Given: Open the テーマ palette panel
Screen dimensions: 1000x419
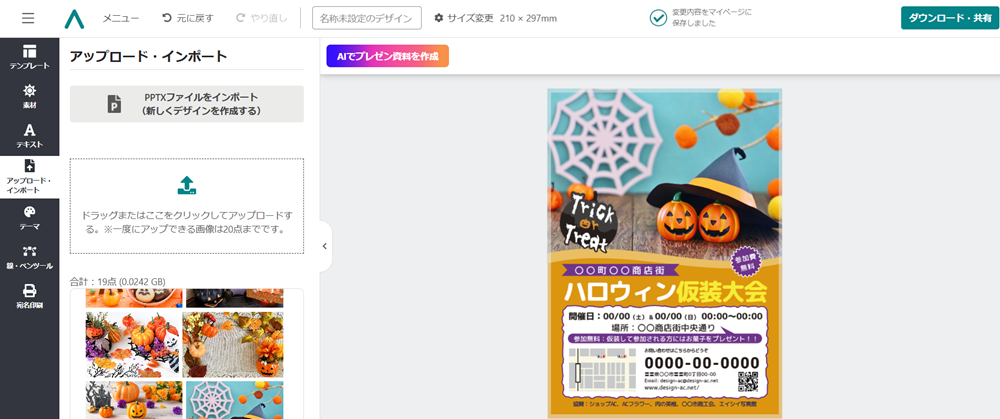Looking at the screenshot, I should (x=29, y=217).
